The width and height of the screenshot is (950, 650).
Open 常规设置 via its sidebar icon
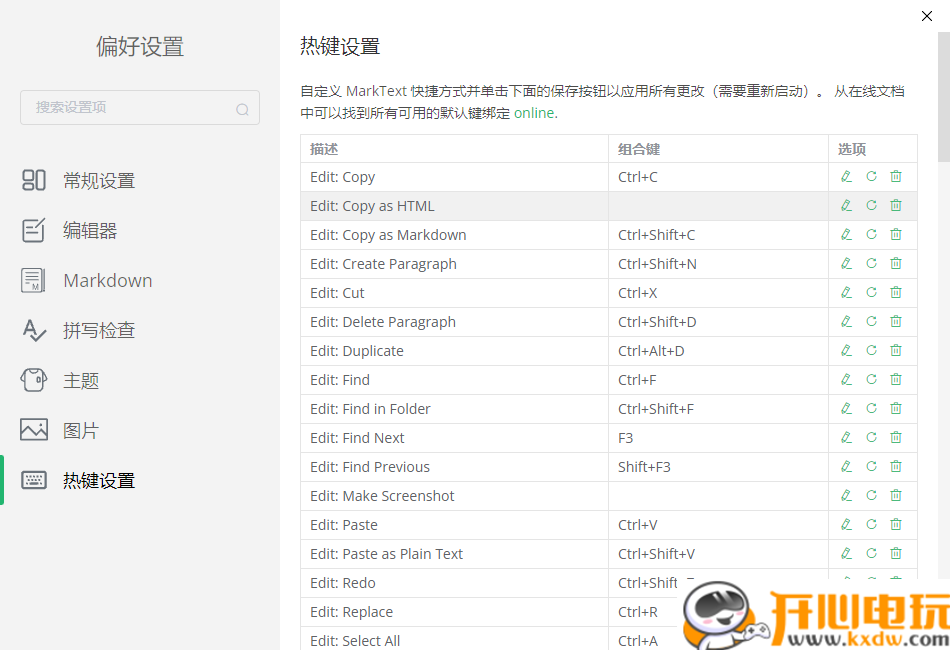click(34, 180)
